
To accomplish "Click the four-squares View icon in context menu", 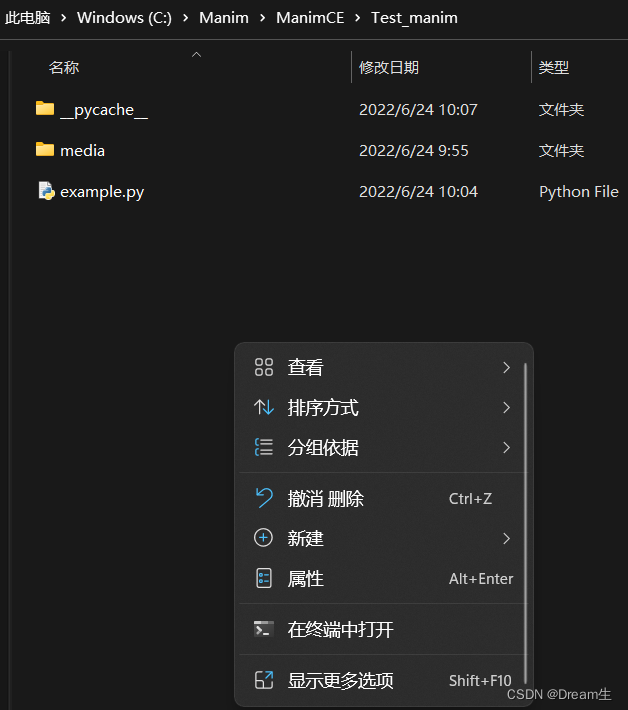I will coord(264,367).
